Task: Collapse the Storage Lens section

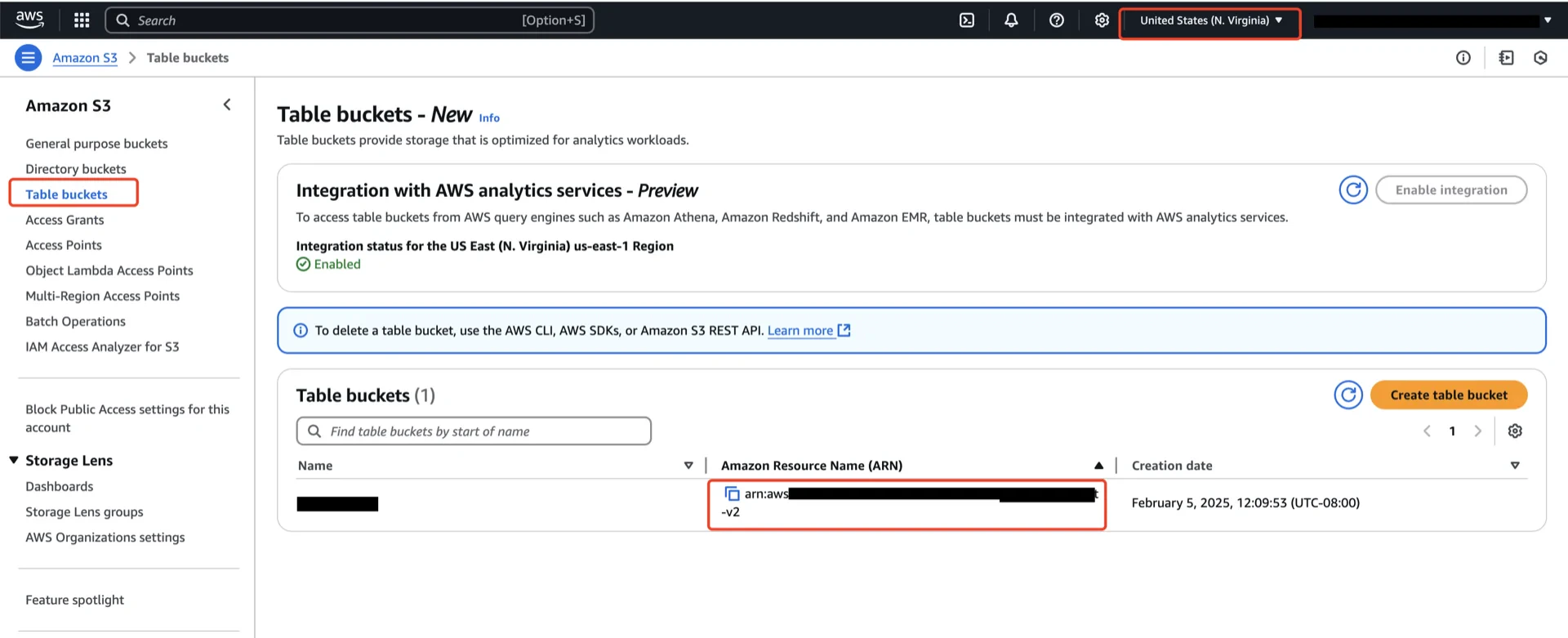Action: (14, 461)
